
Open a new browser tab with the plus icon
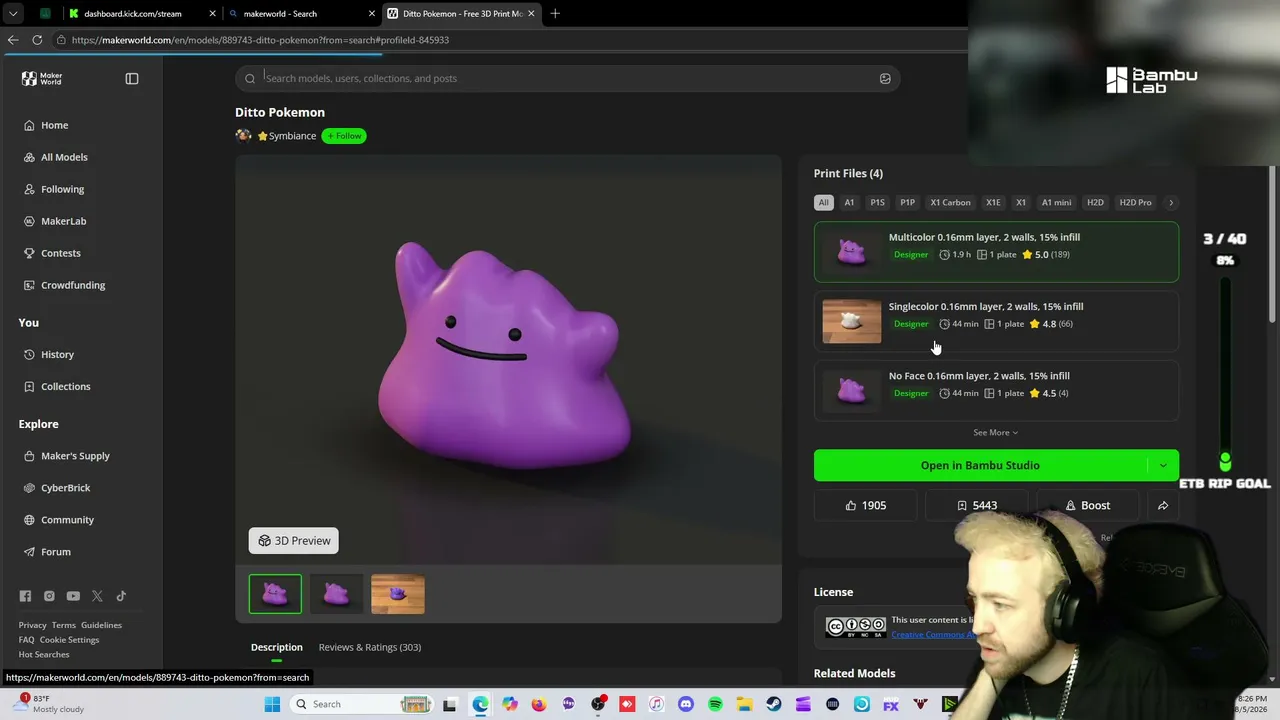(x=555, y=14)
